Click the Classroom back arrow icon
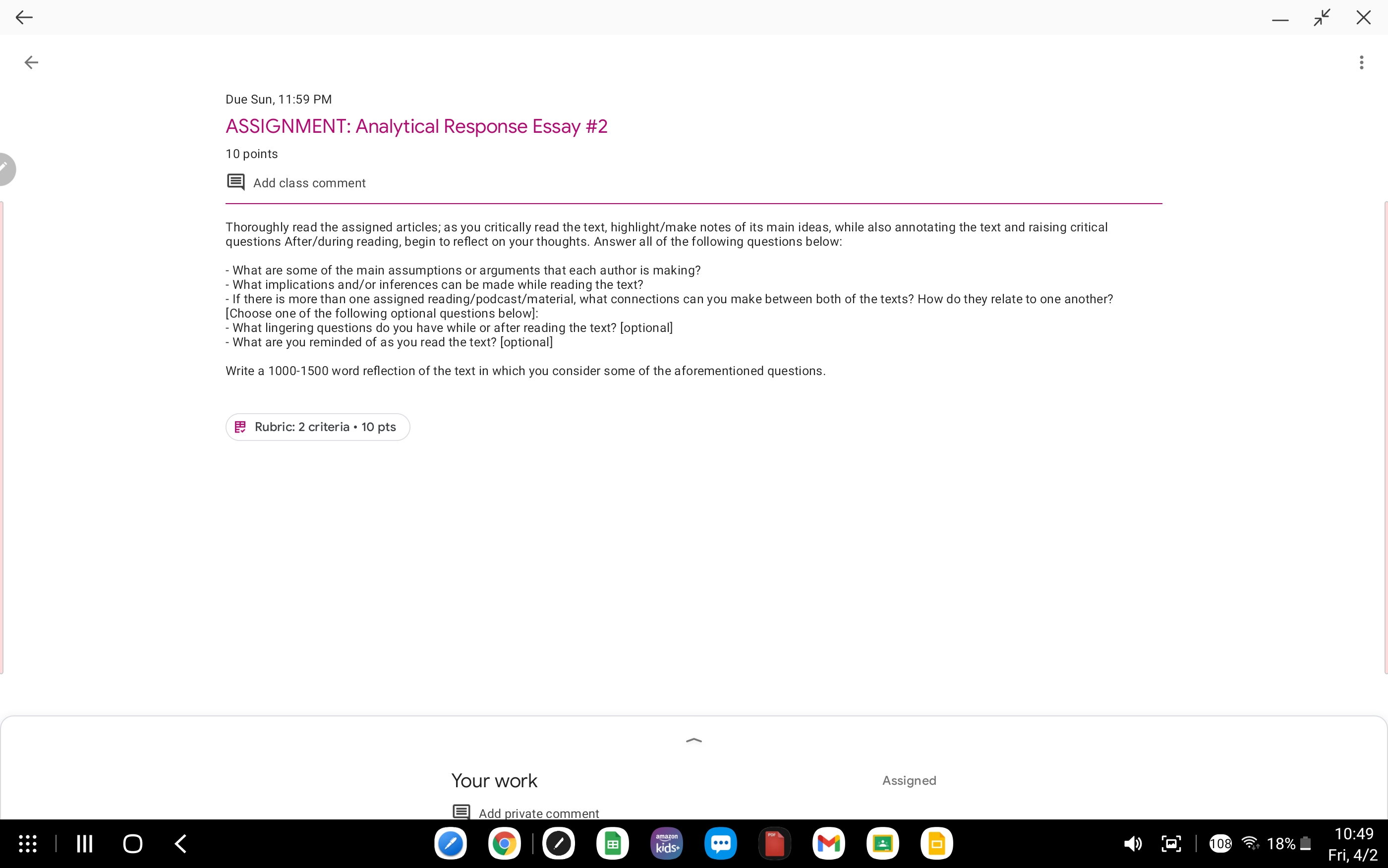Viewport: 1388px width, 868px height. coord(31,62)
